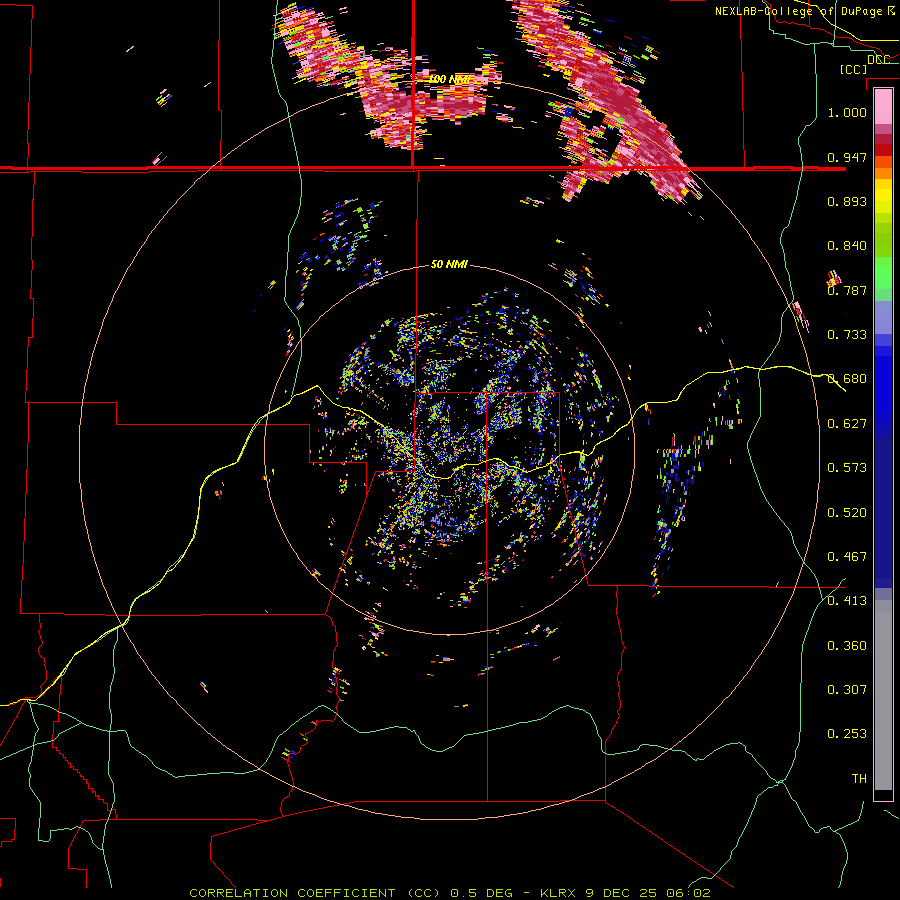This screenshot has width=900, height=900.
Task: Select the 0.413 scale value label
Action: [x=847, y=601]
